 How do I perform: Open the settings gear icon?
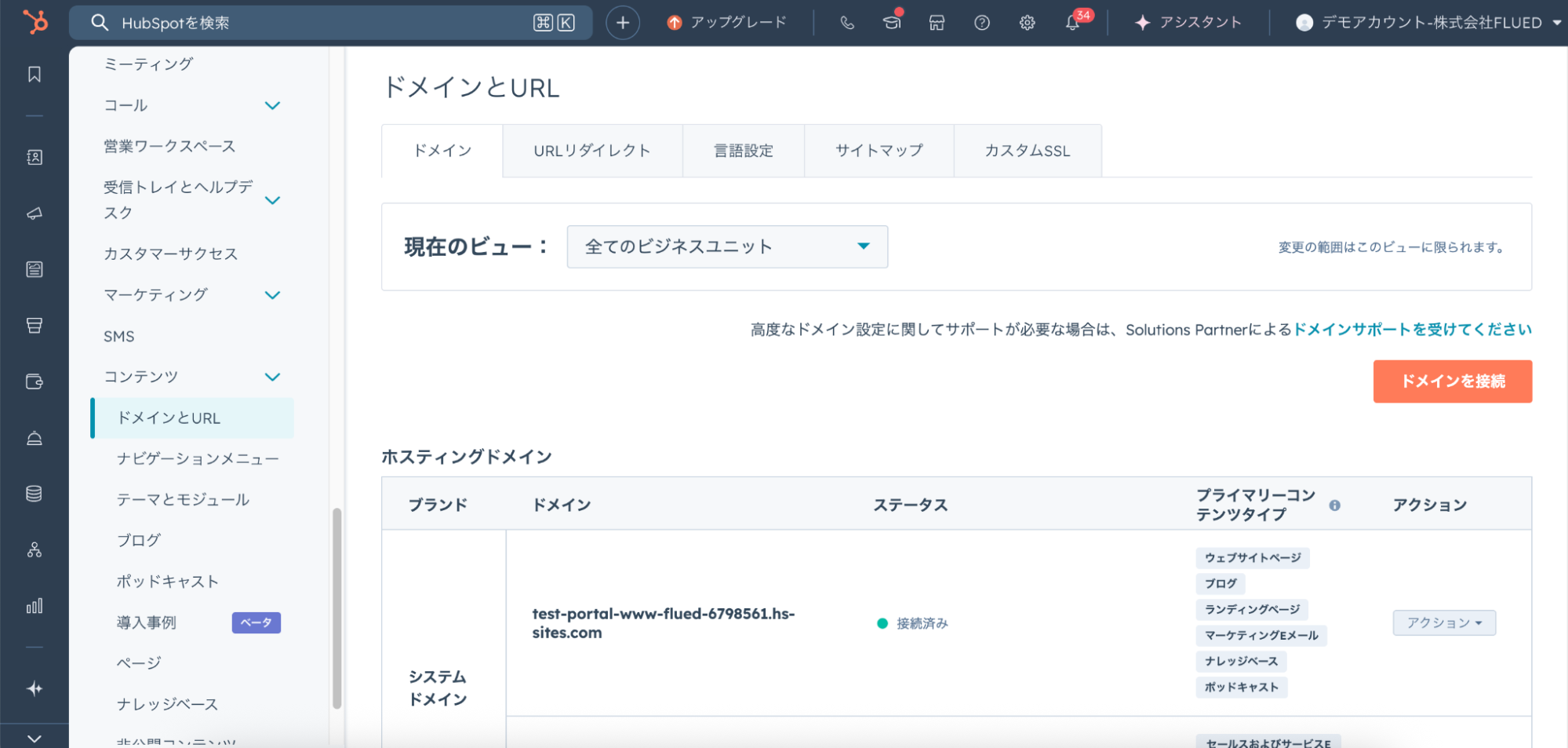click(1027, 23)
